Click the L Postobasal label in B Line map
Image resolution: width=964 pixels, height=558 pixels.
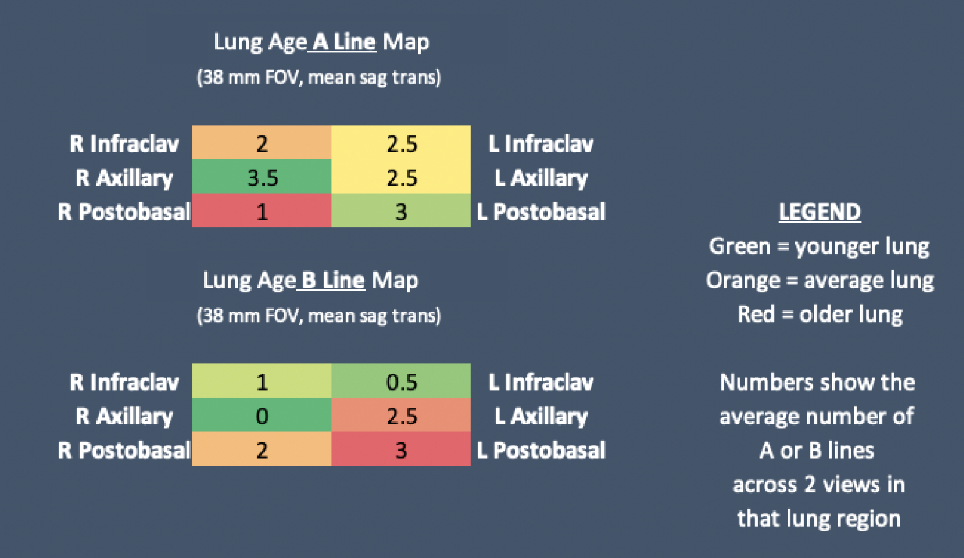point(545,450)
